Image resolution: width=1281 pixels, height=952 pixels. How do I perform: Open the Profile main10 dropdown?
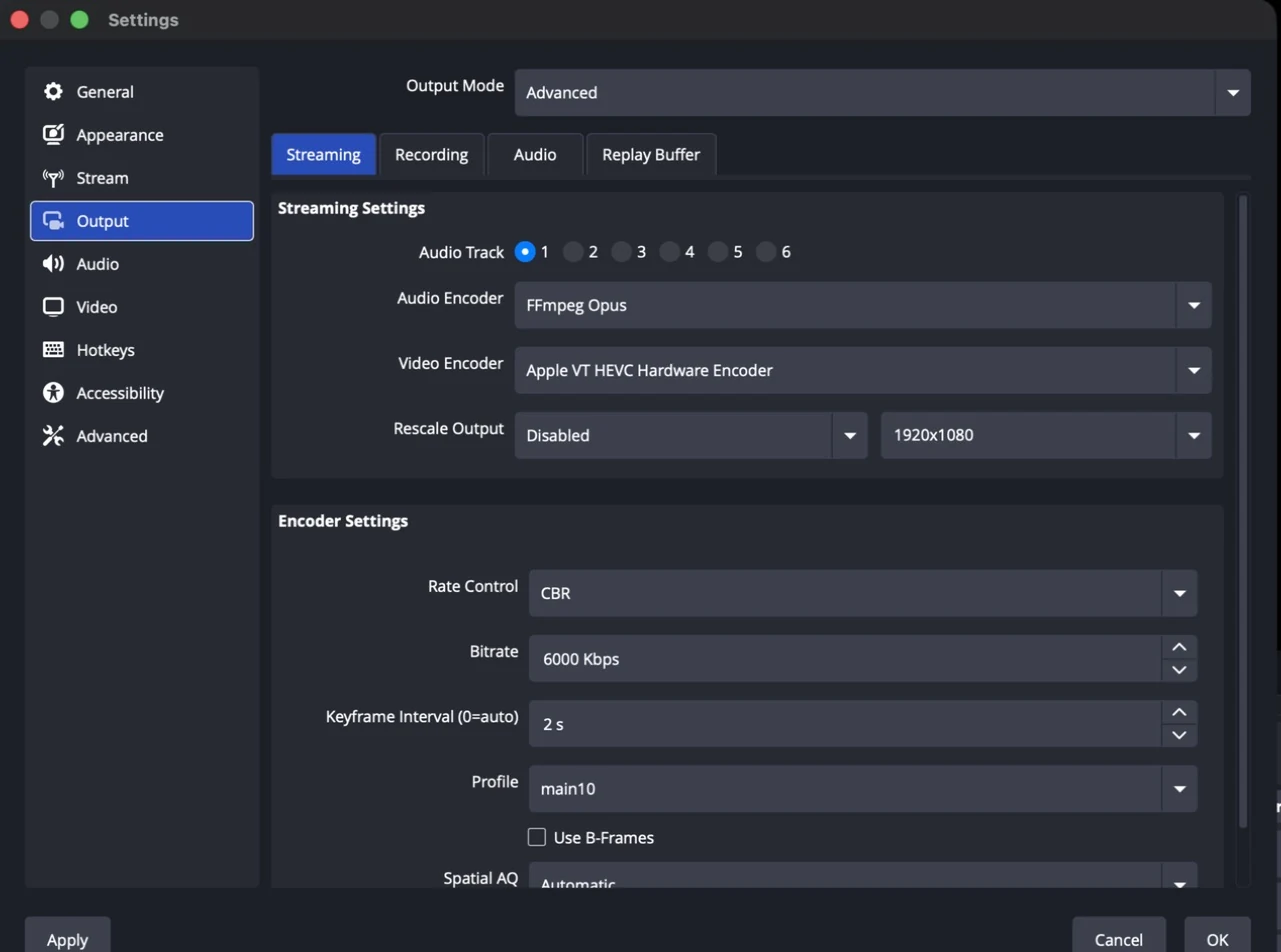pyautogui.click(x=863, y=789)
